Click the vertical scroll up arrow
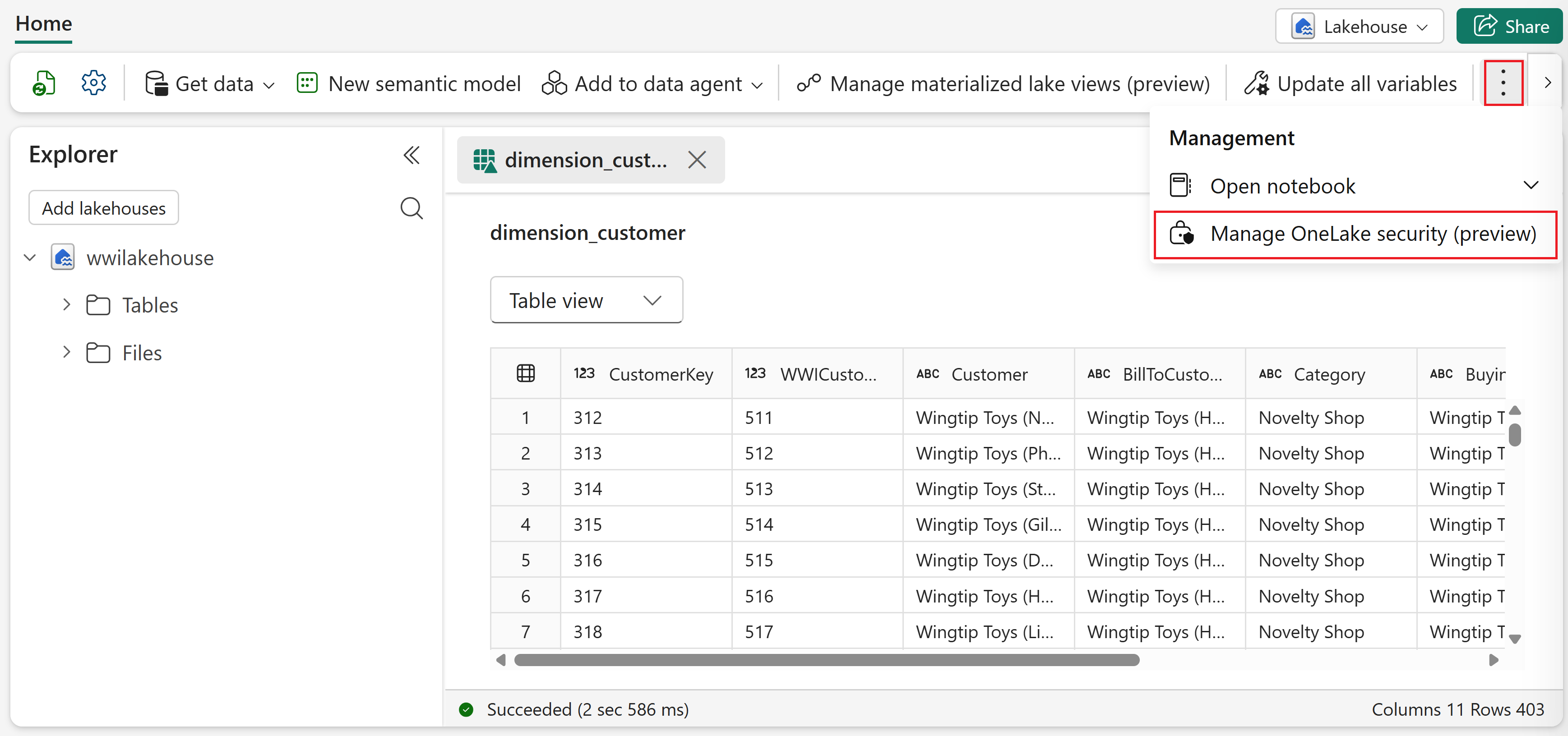The image size is (1568, 736). pos(1515,410)
